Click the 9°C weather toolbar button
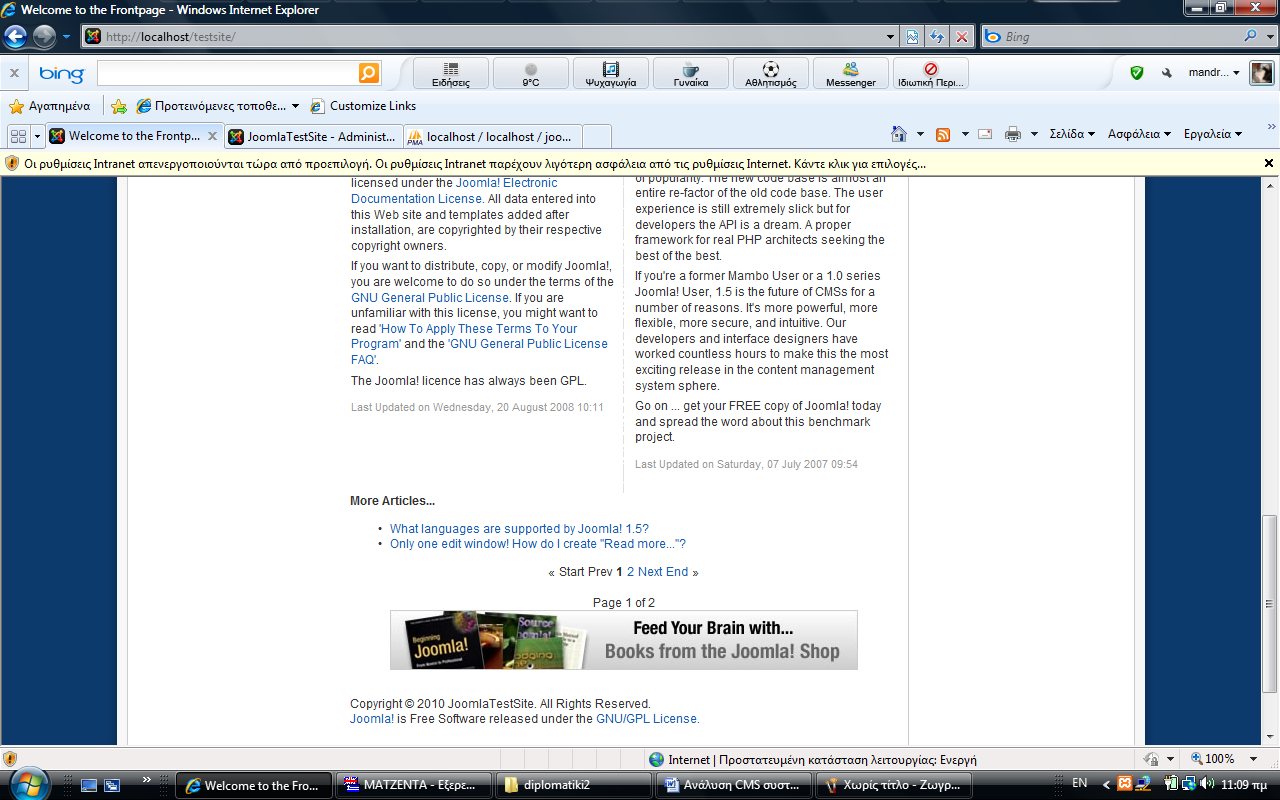The height and width of the screenshot is (800, 1280). (x=531, y=74)
